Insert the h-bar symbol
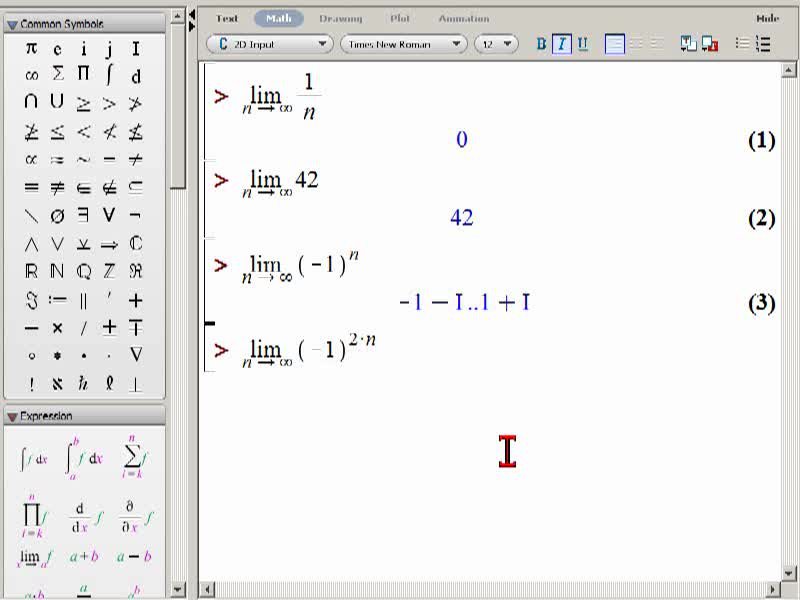Viewport: 800px width, 600px height. [83, 383]
